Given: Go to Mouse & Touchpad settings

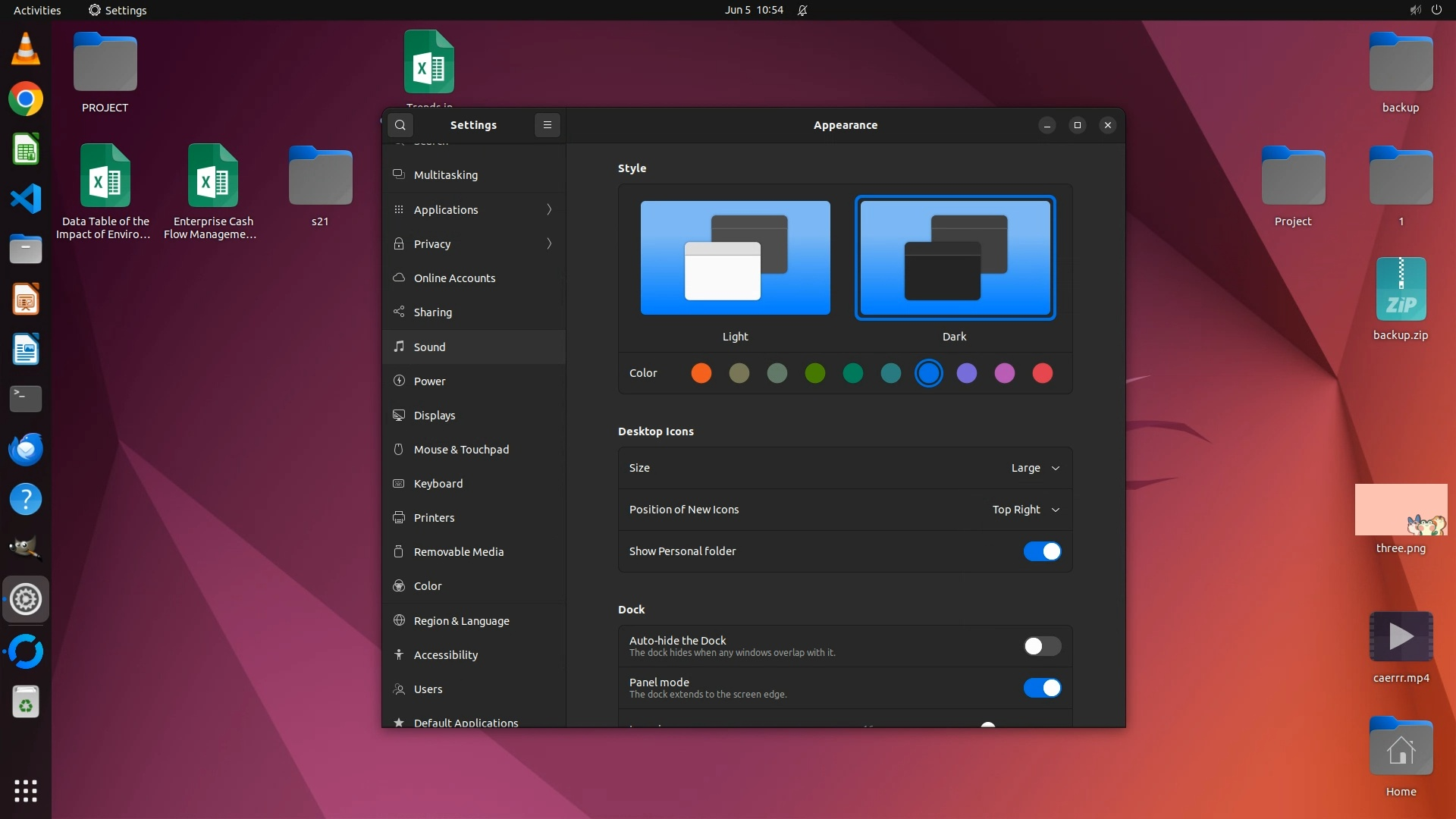Looking at the screenshot, I should pos(461,450).
